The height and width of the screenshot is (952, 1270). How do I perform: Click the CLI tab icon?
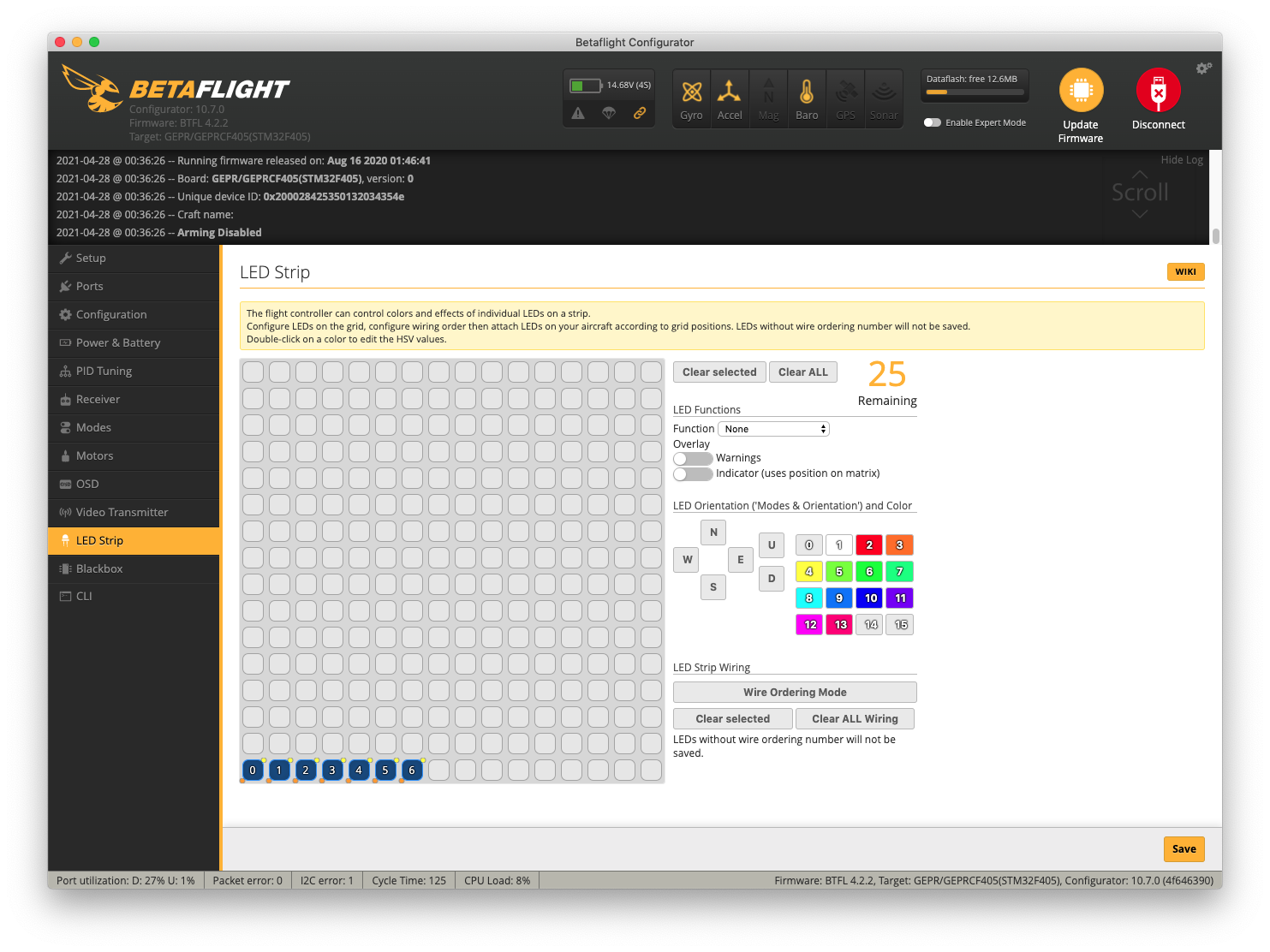click(65, 596)
